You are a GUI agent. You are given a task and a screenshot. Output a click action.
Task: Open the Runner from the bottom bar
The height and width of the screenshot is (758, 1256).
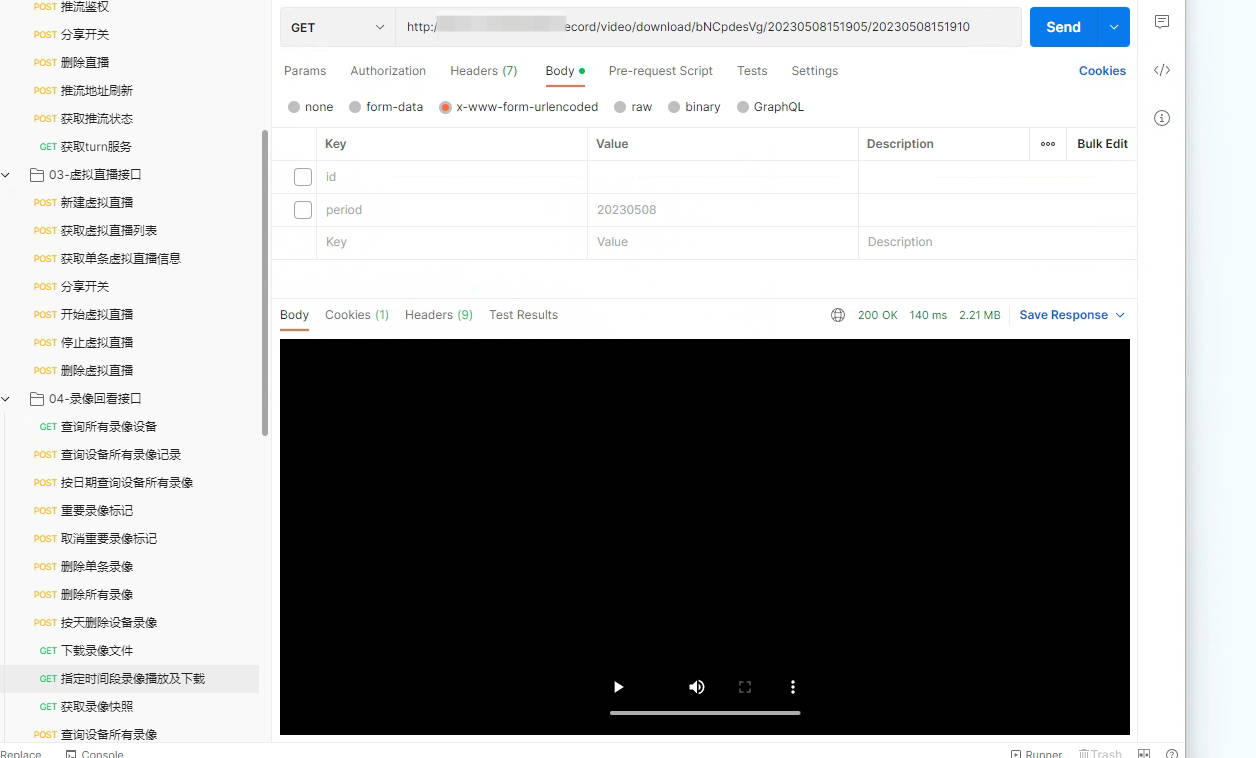point(1036,754)
